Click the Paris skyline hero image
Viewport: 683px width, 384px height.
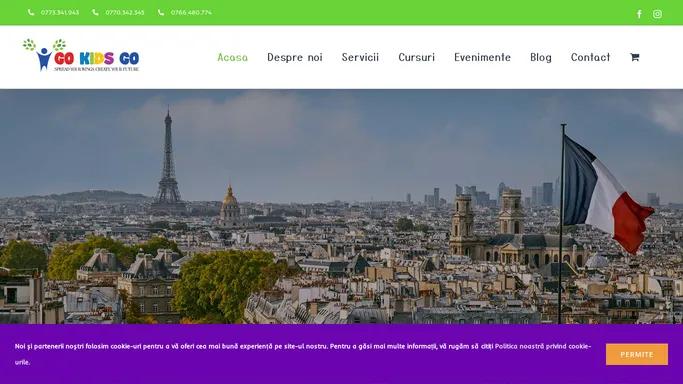click(342, 206)
